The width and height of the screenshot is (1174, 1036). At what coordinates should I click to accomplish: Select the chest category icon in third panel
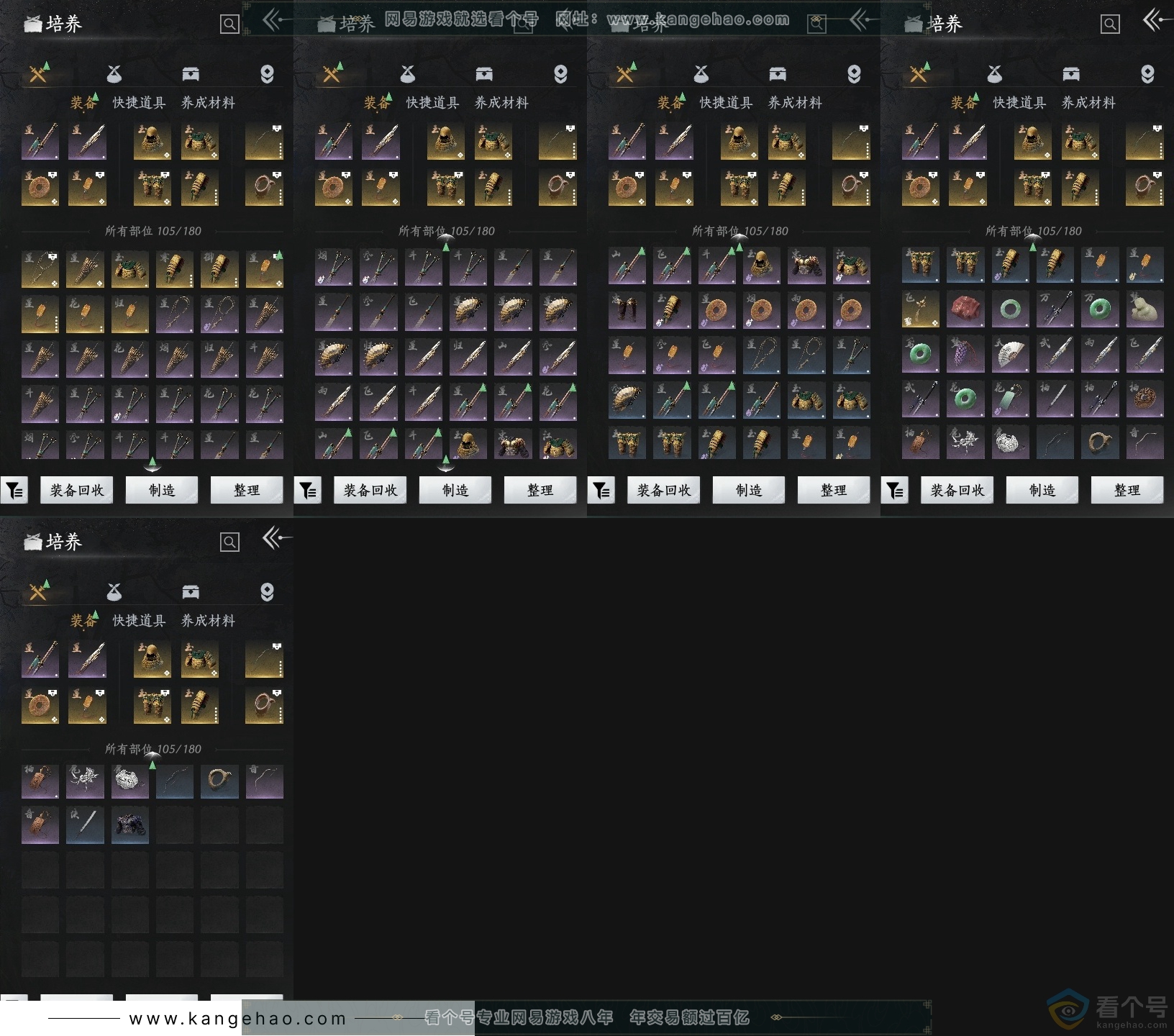(x=778, y=73)
